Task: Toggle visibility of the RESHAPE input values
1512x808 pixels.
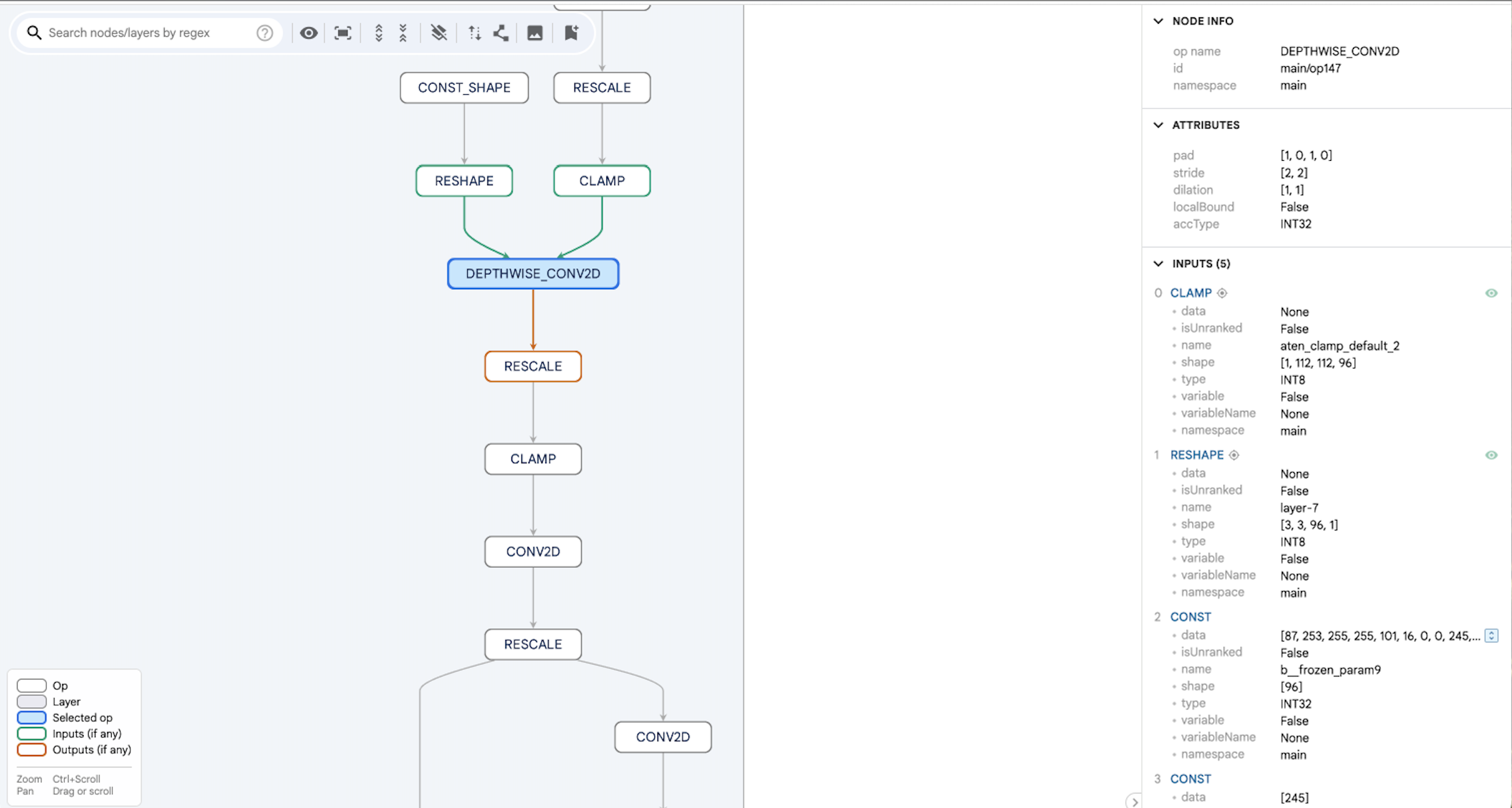Action: point(1491,455)
